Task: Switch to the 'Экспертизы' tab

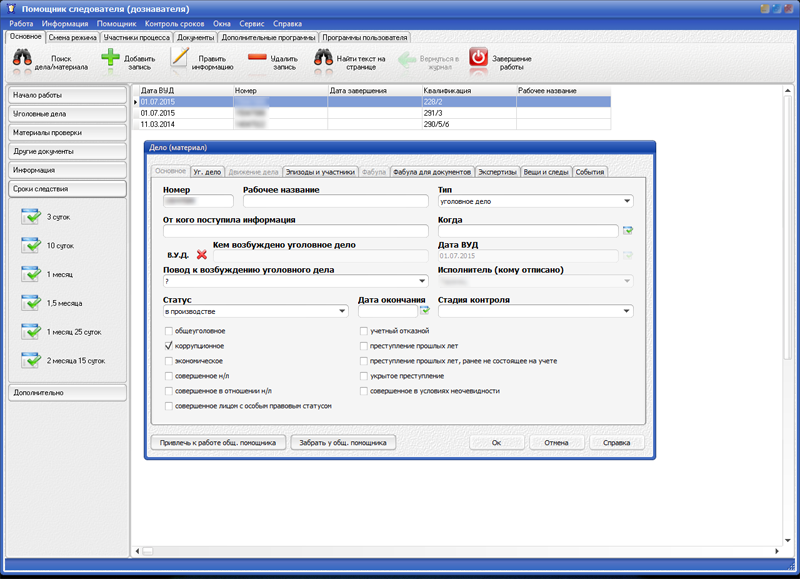Action: 497,172
